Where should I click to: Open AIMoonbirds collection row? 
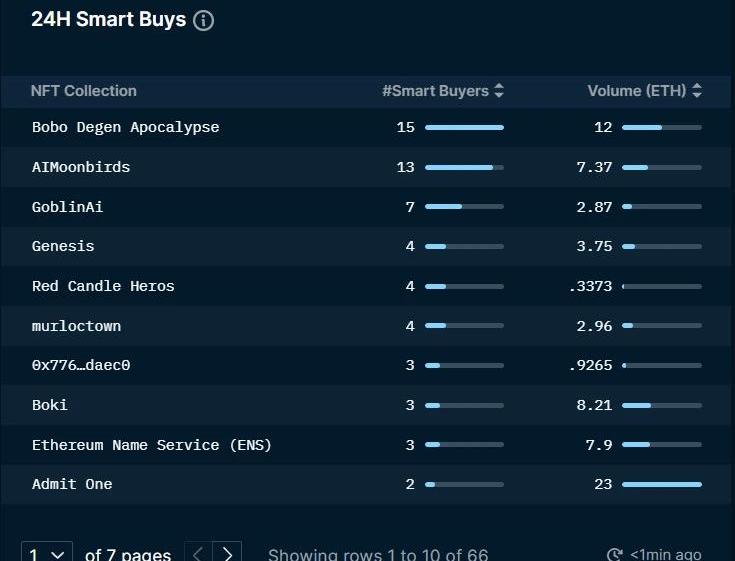click(x=81, y=167)
